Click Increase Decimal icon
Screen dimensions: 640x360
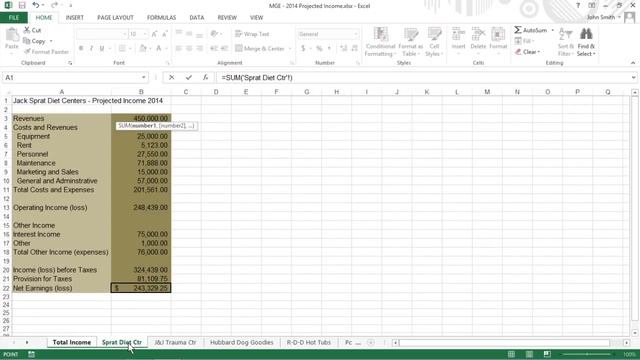pos(344,49)
